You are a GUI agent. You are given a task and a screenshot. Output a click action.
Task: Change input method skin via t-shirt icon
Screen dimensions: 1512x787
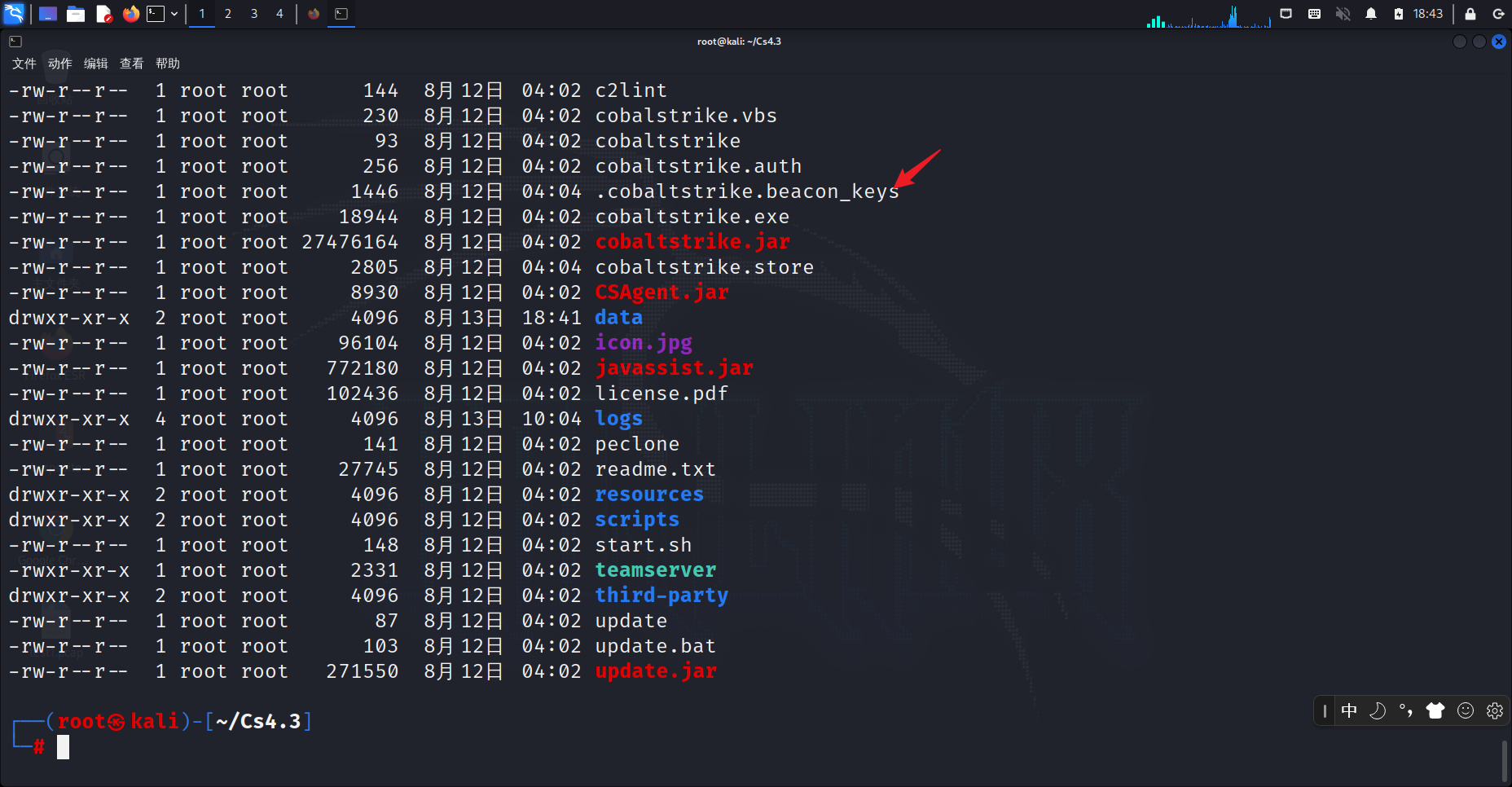[1435, 710]
